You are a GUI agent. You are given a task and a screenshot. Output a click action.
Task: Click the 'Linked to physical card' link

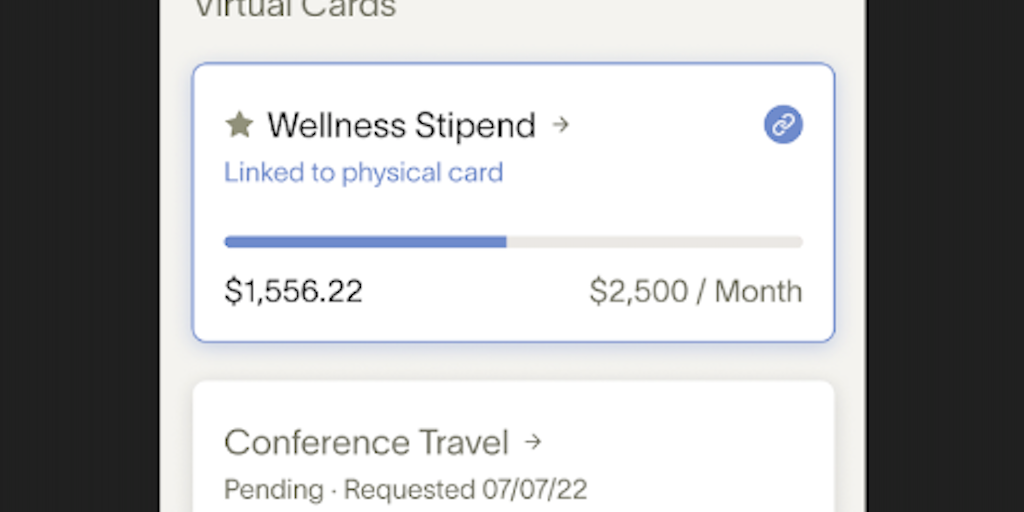tap(363, 172)
